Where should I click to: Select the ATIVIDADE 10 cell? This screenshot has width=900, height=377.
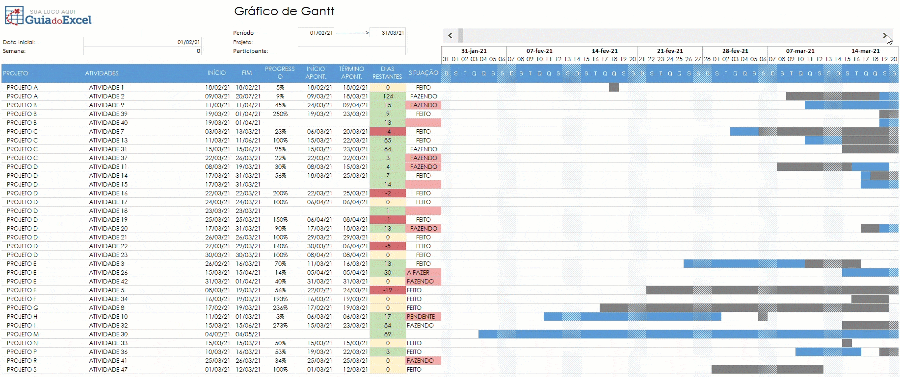[108, 316]
